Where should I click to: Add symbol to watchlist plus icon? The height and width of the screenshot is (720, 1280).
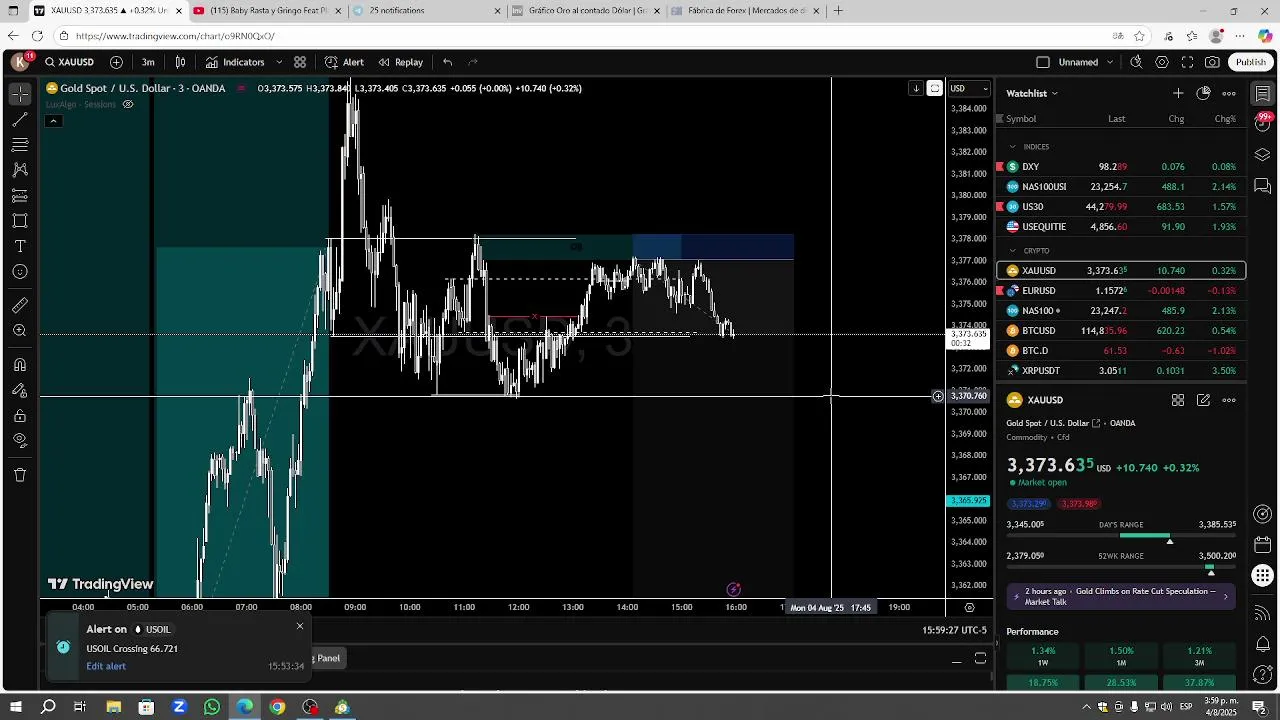point(1178,93)
